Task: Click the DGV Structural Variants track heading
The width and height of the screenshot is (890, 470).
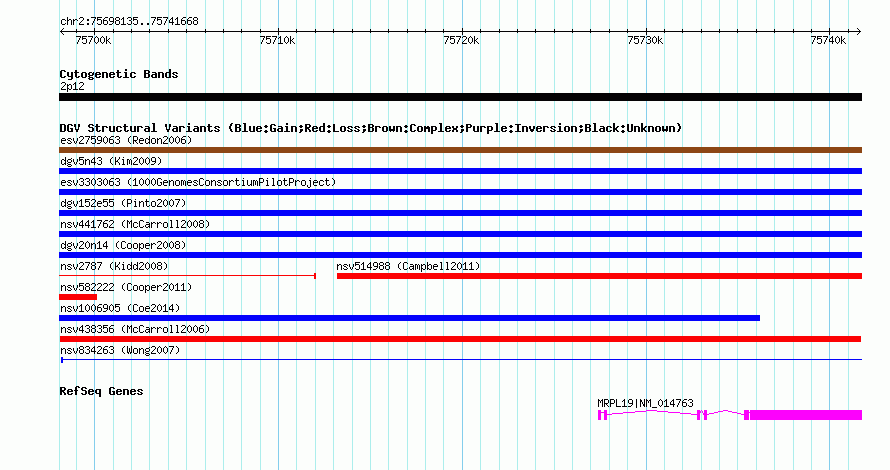Action: (371, 128)
